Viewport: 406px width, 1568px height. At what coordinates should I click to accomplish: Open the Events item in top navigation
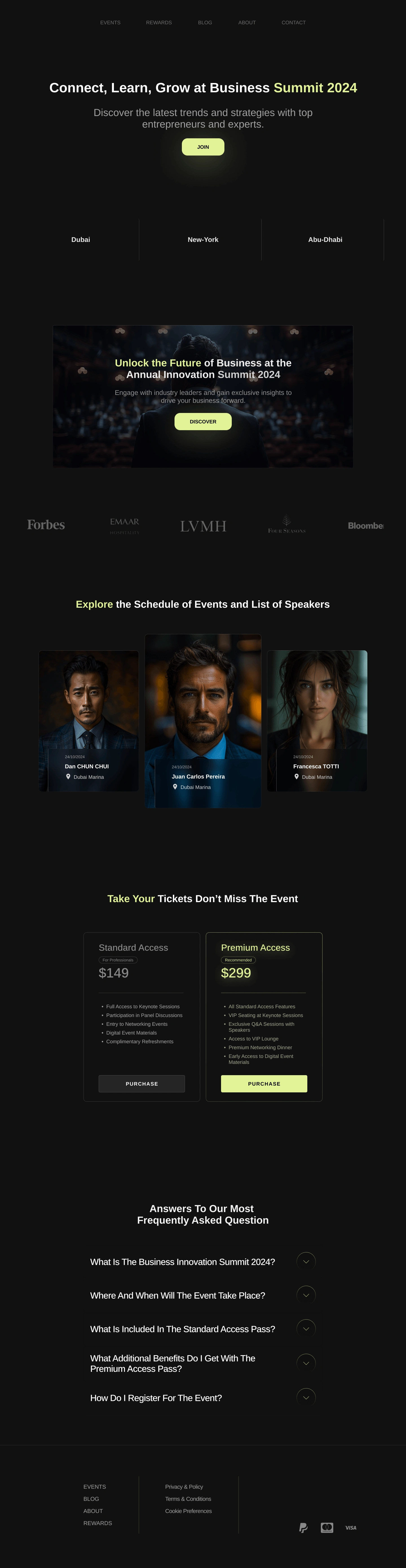[110, 23]
